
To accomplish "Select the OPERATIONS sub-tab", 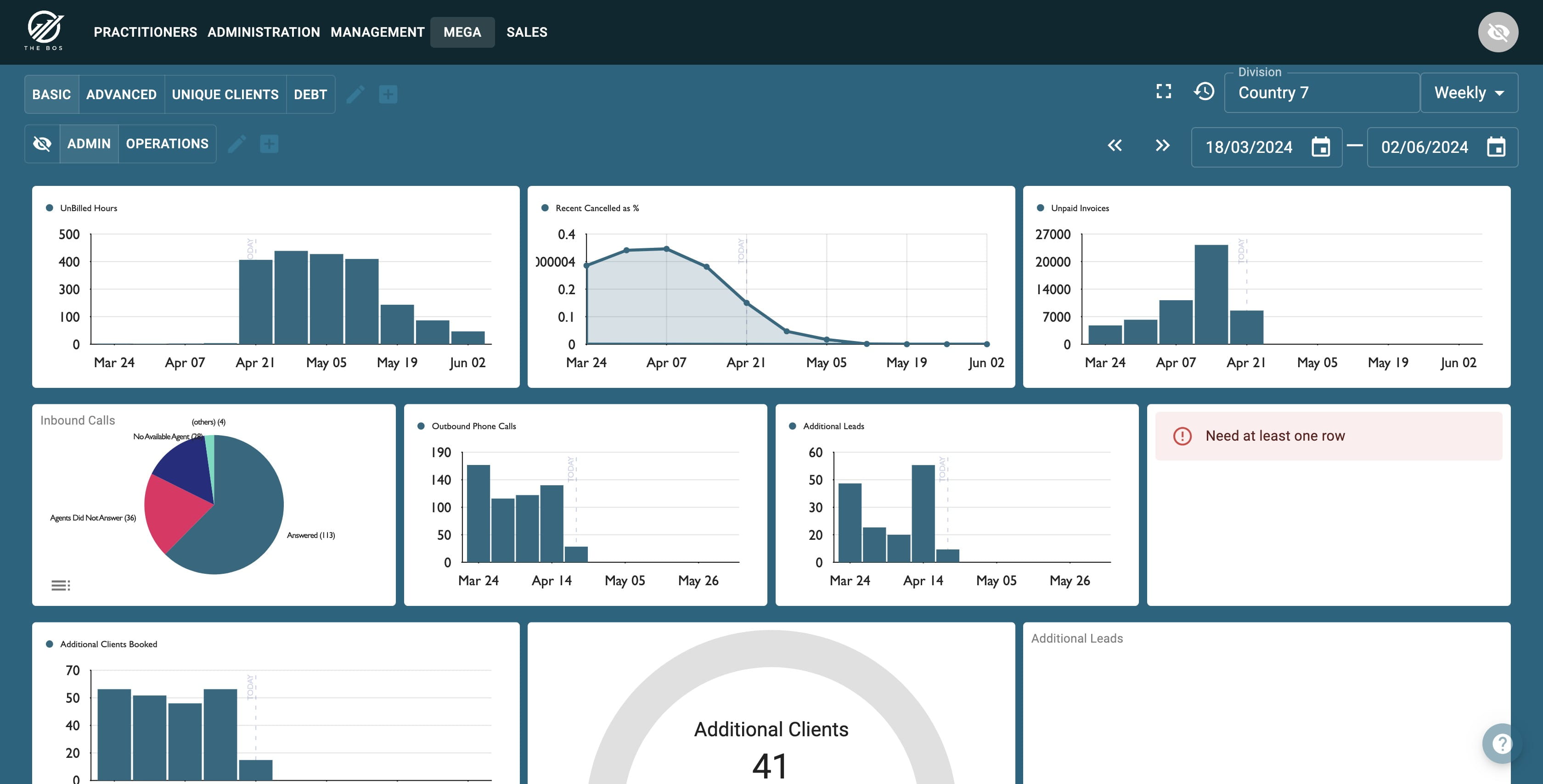I will [x=167, y=144].
